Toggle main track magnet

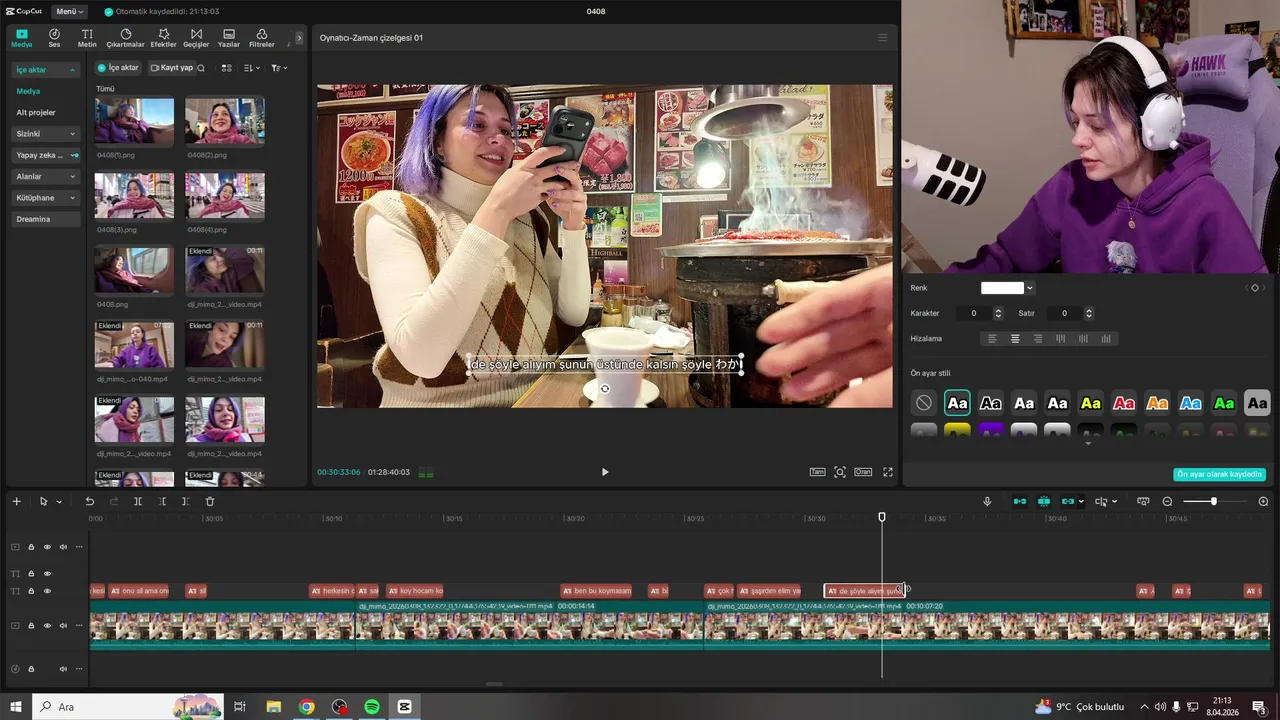pos(1020,501)
